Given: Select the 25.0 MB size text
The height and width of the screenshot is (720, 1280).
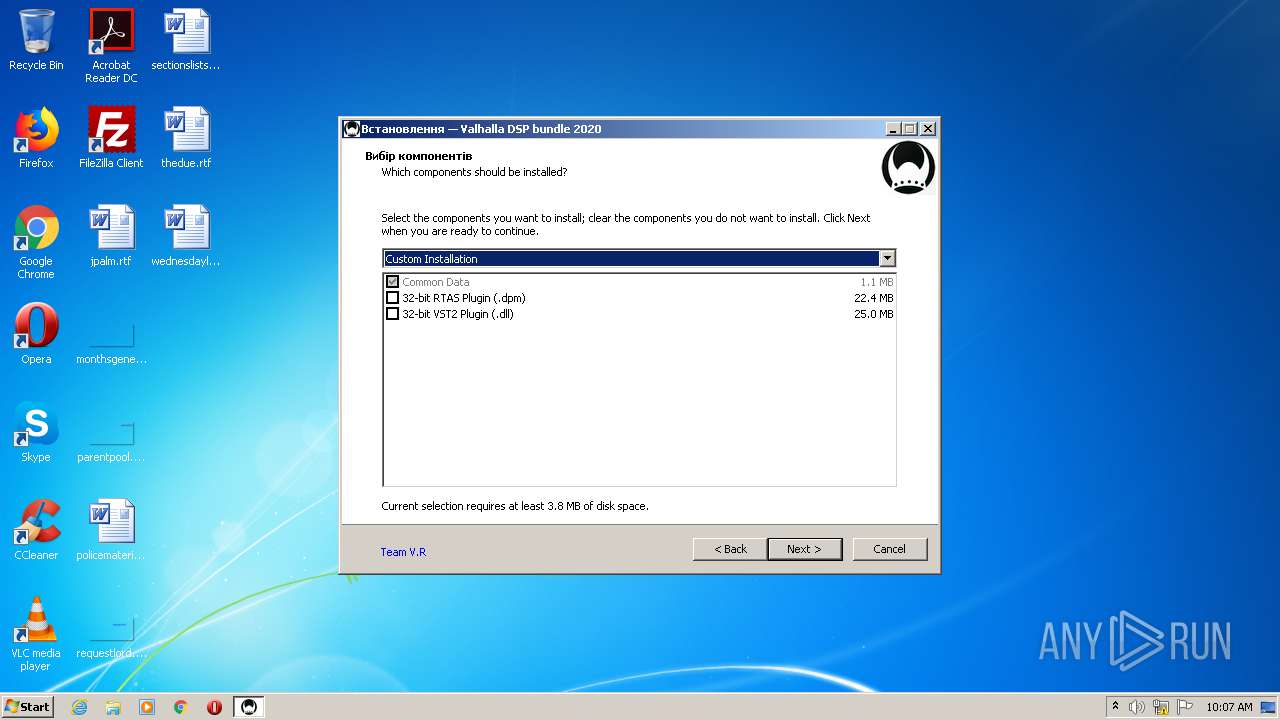Looking at the screenshot, I should click(x=874, y=314).
